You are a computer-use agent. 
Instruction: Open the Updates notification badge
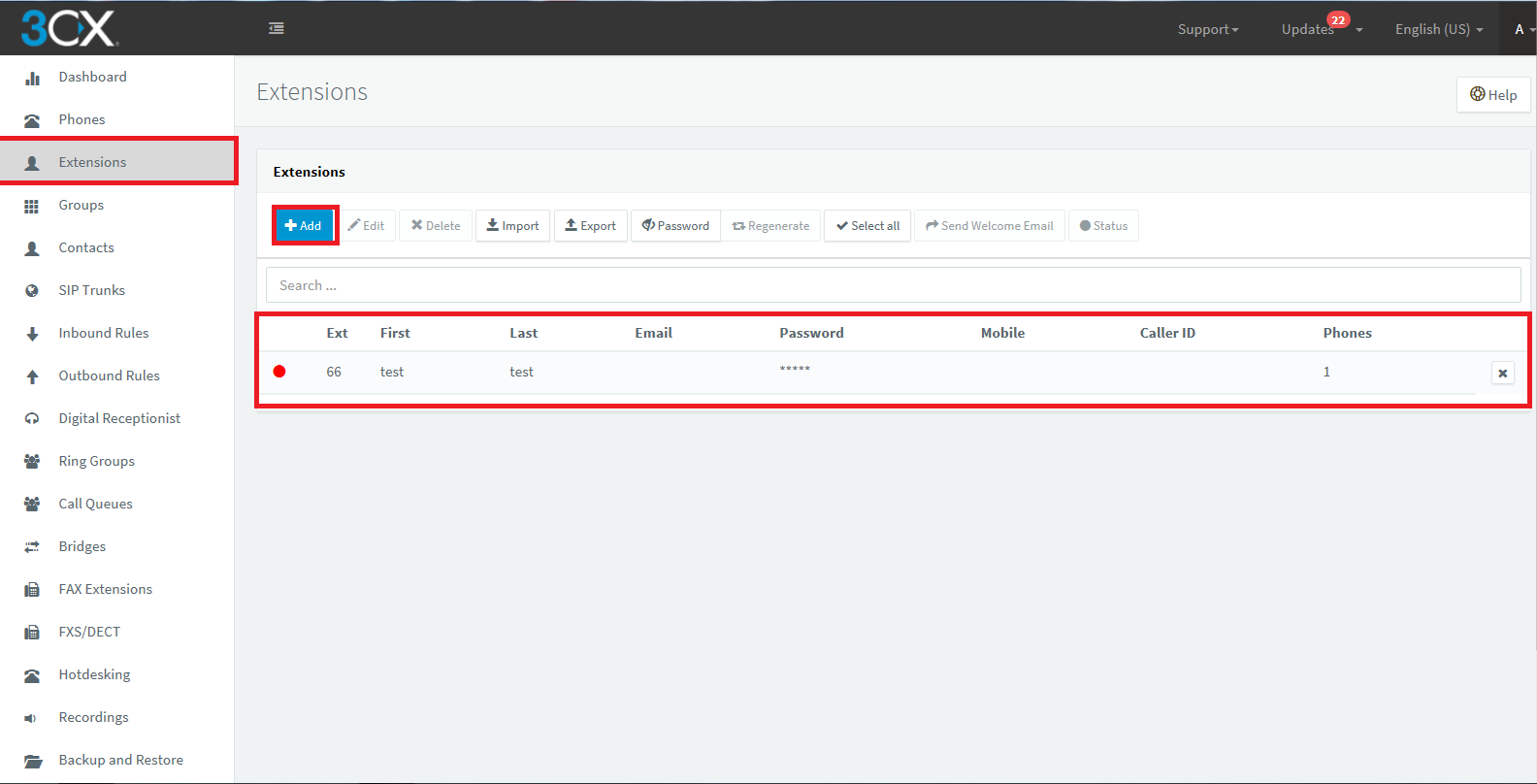(1338, 20)
